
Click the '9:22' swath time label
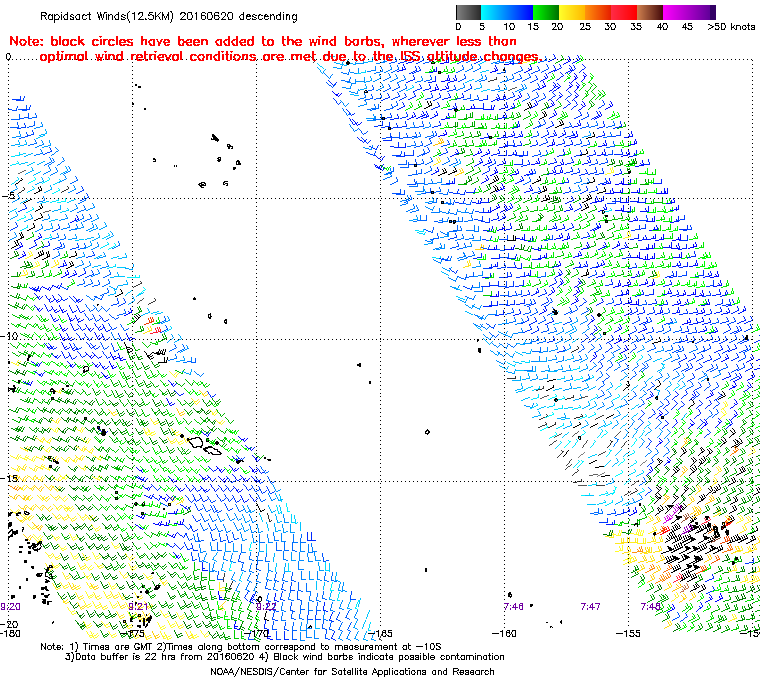click(x=266, y=606)
